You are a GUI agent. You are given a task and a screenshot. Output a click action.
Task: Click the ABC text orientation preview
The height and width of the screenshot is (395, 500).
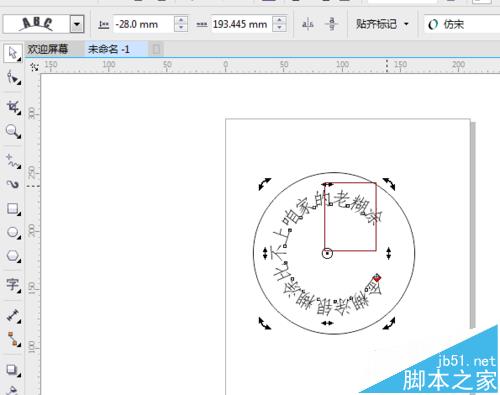[x=36, y=24]
